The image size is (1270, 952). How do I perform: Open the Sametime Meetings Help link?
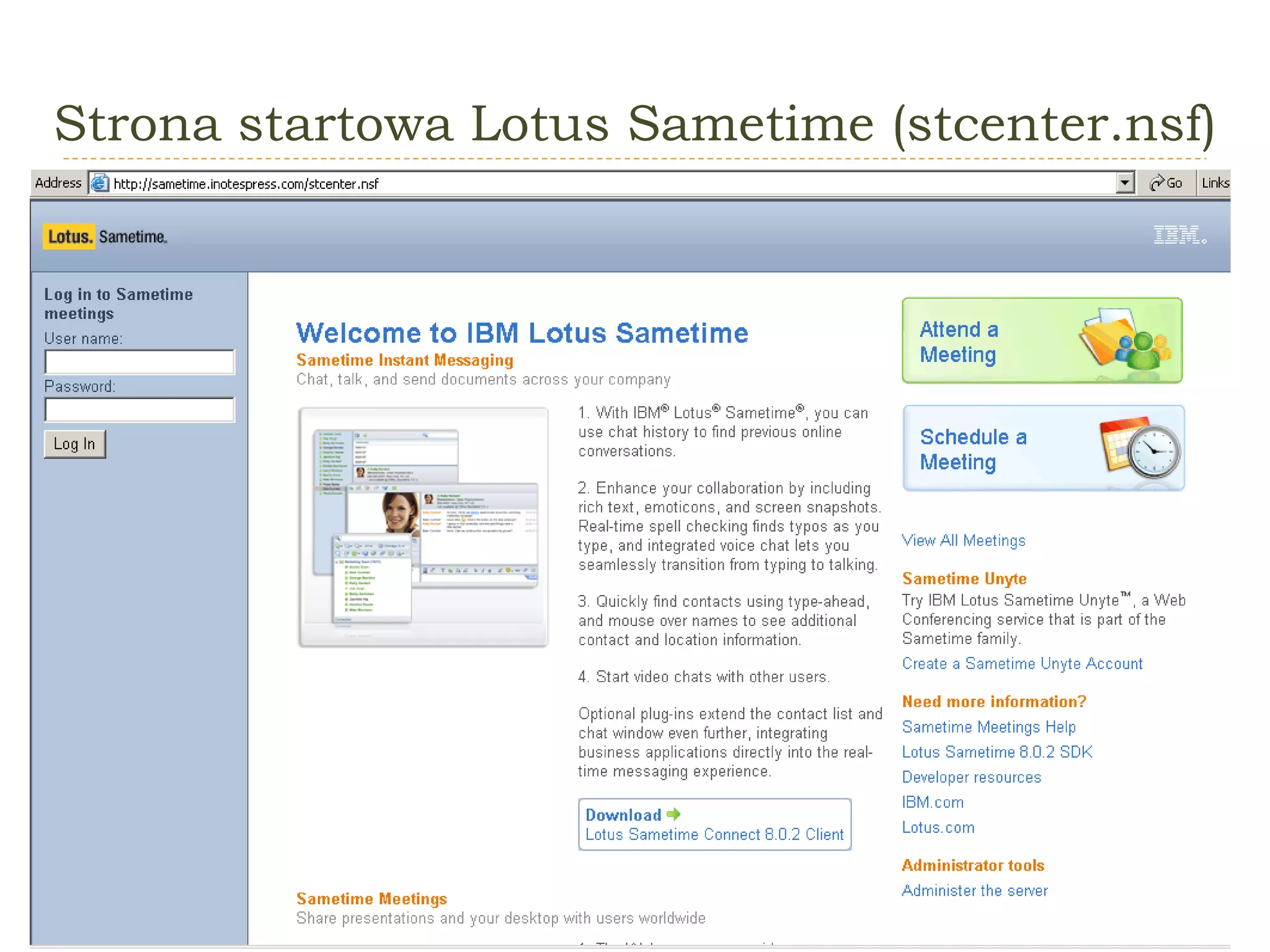pyautogui.click(x=988, y=727)
